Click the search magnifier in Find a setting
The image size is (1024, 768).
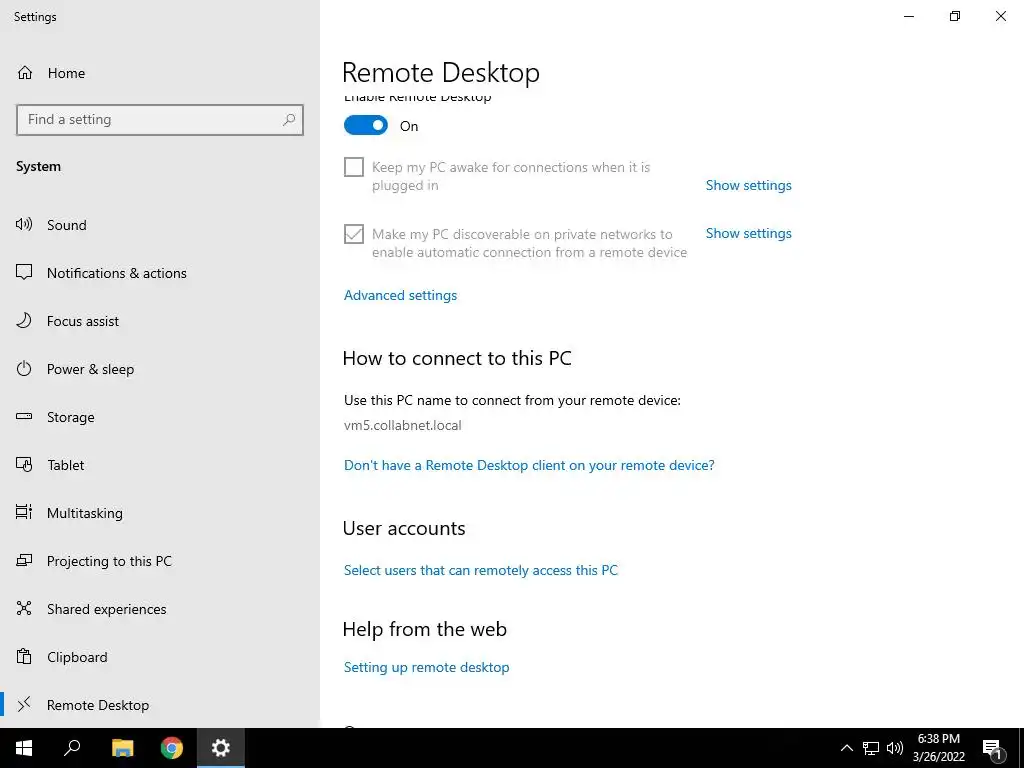289,120
